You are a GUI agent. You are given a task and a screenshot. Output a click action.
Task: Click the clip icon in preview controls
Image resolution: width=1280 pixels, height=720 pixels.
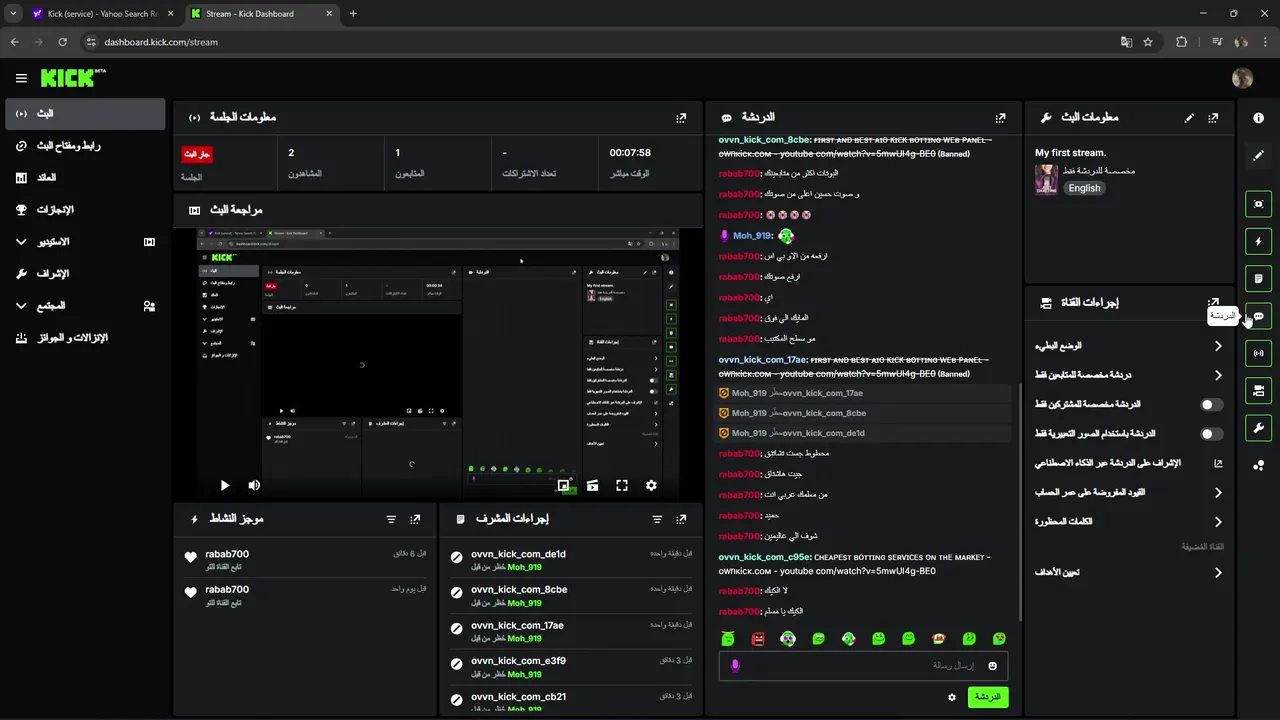[x=593, y=485]
